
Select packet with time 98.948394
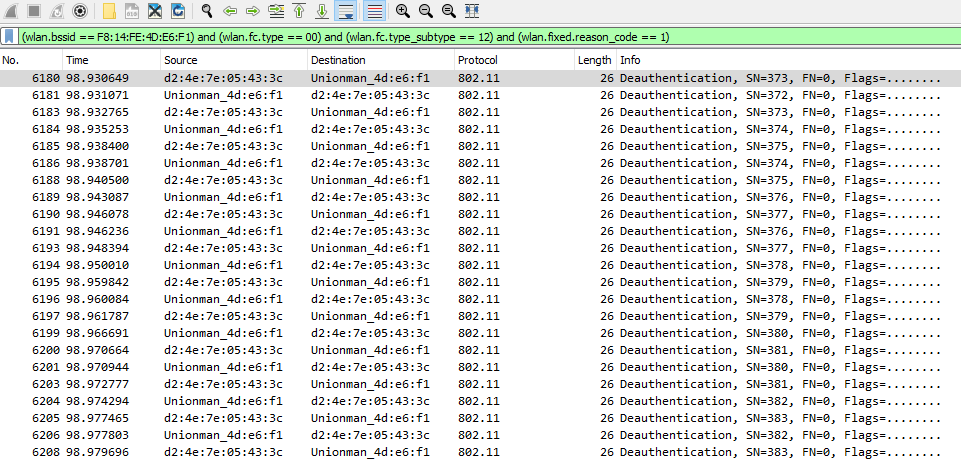click(480, 248)
